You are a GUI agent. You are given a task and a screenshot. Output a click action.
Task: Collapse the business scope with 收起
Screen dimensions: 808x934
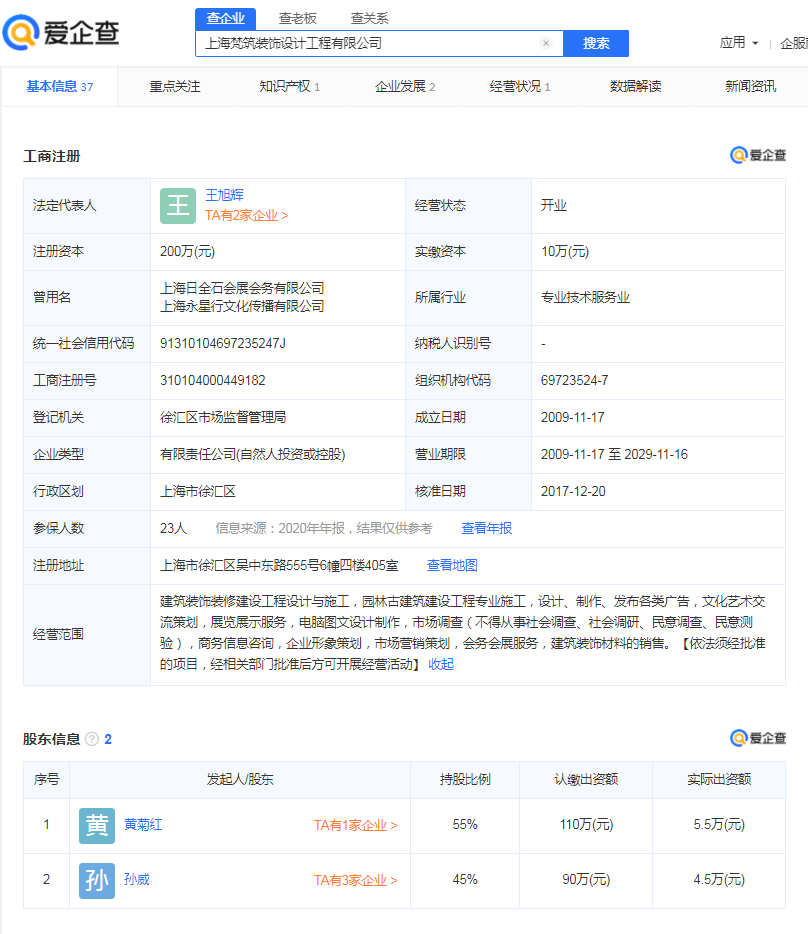(441, 664)
